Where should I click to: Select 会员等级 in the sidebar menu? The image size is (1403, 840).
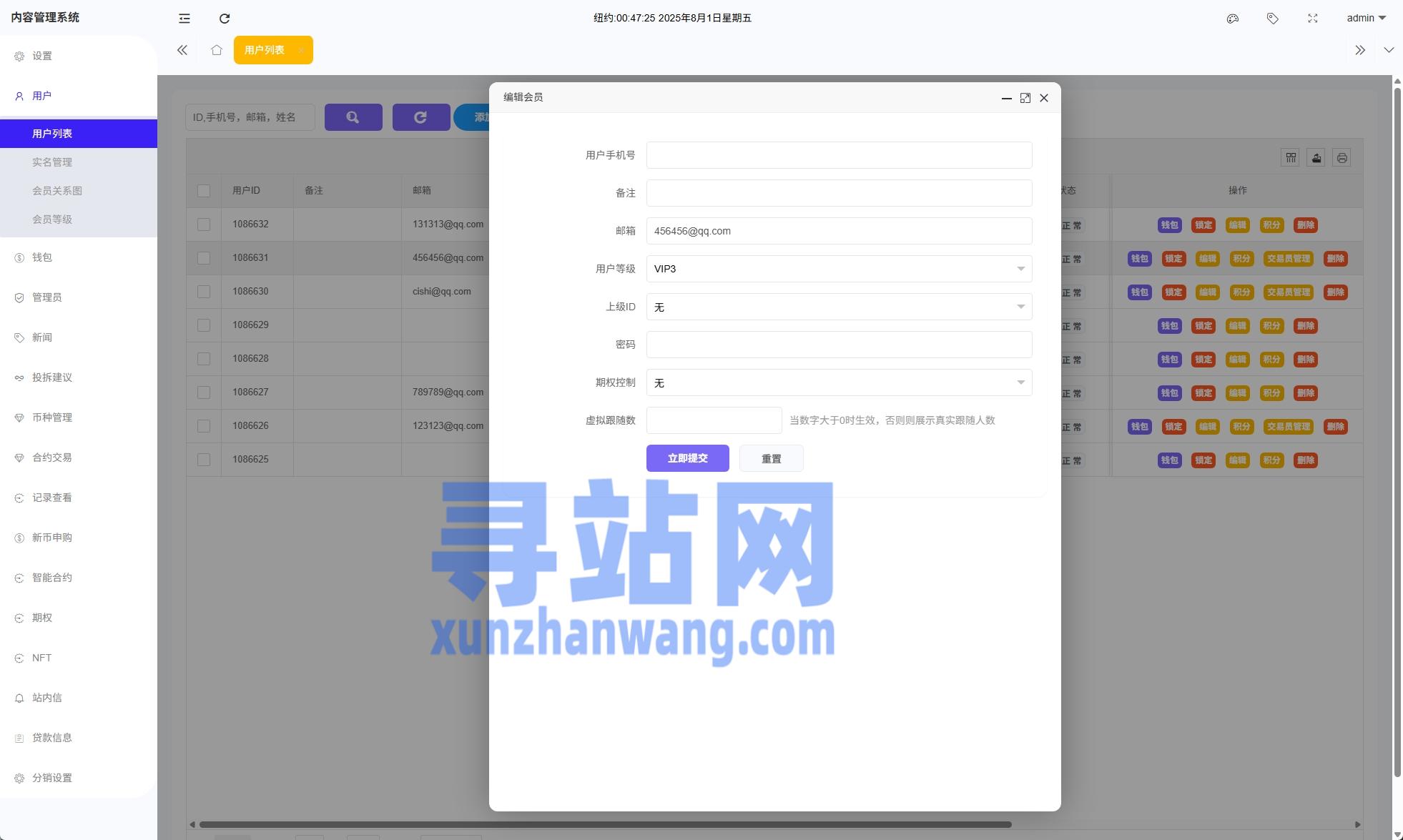tap(52, 219)
